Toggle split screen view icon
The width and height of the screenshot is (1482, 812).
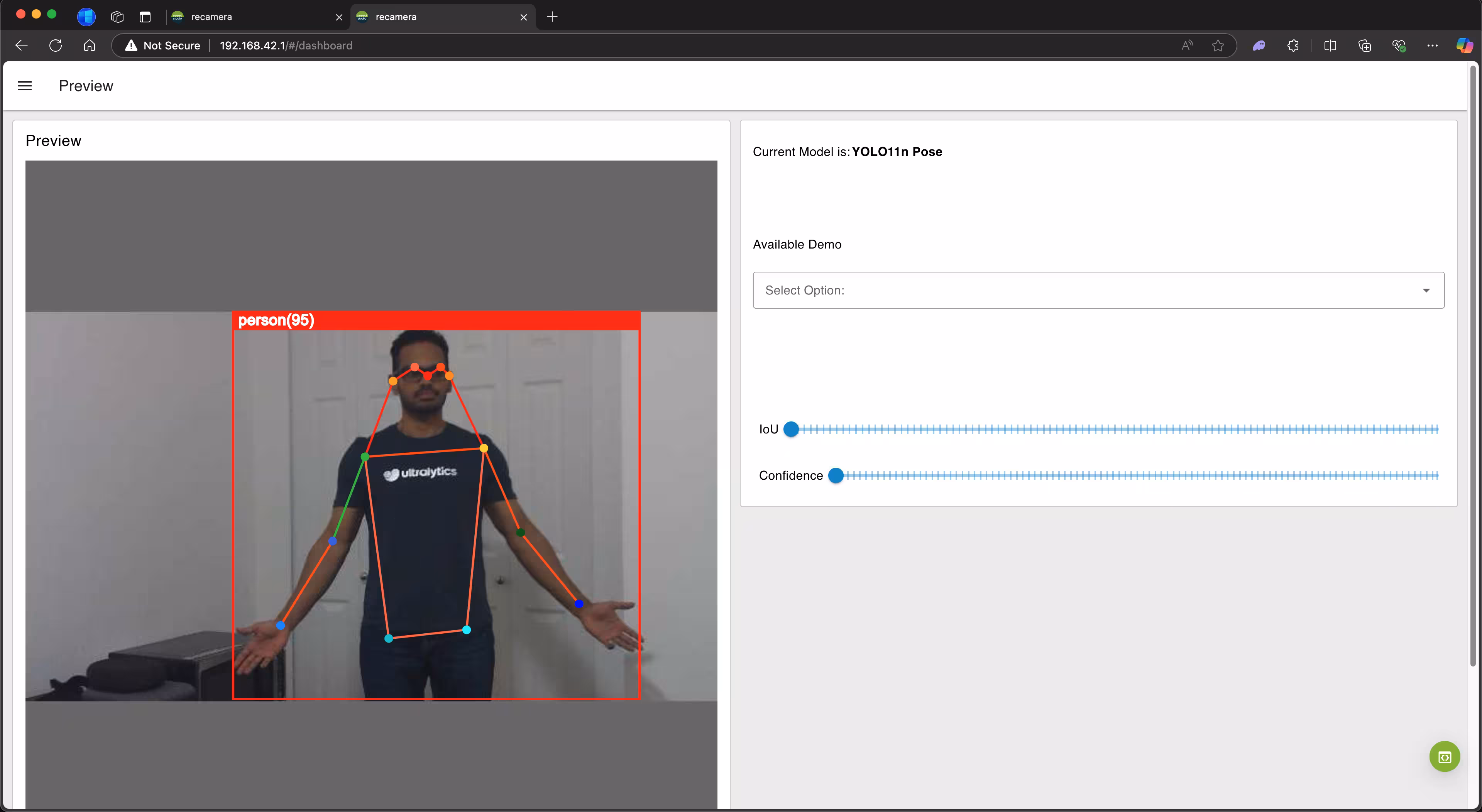(1330, 46)
